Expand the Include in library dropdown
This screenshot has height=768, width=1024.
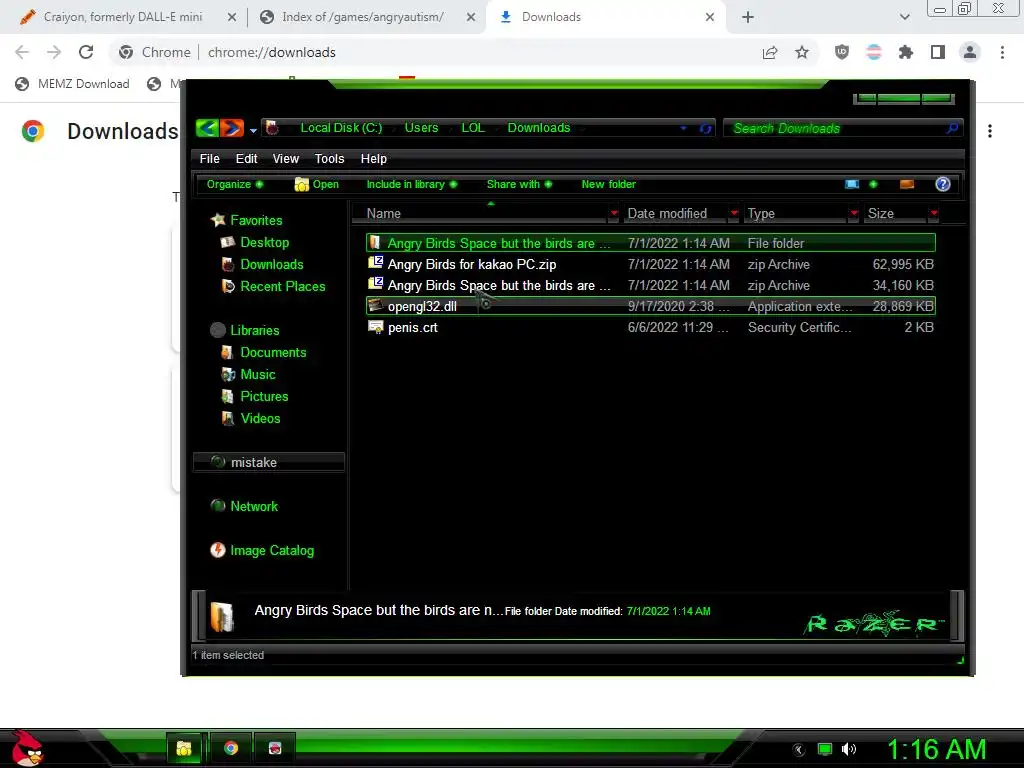click(411, 184)
